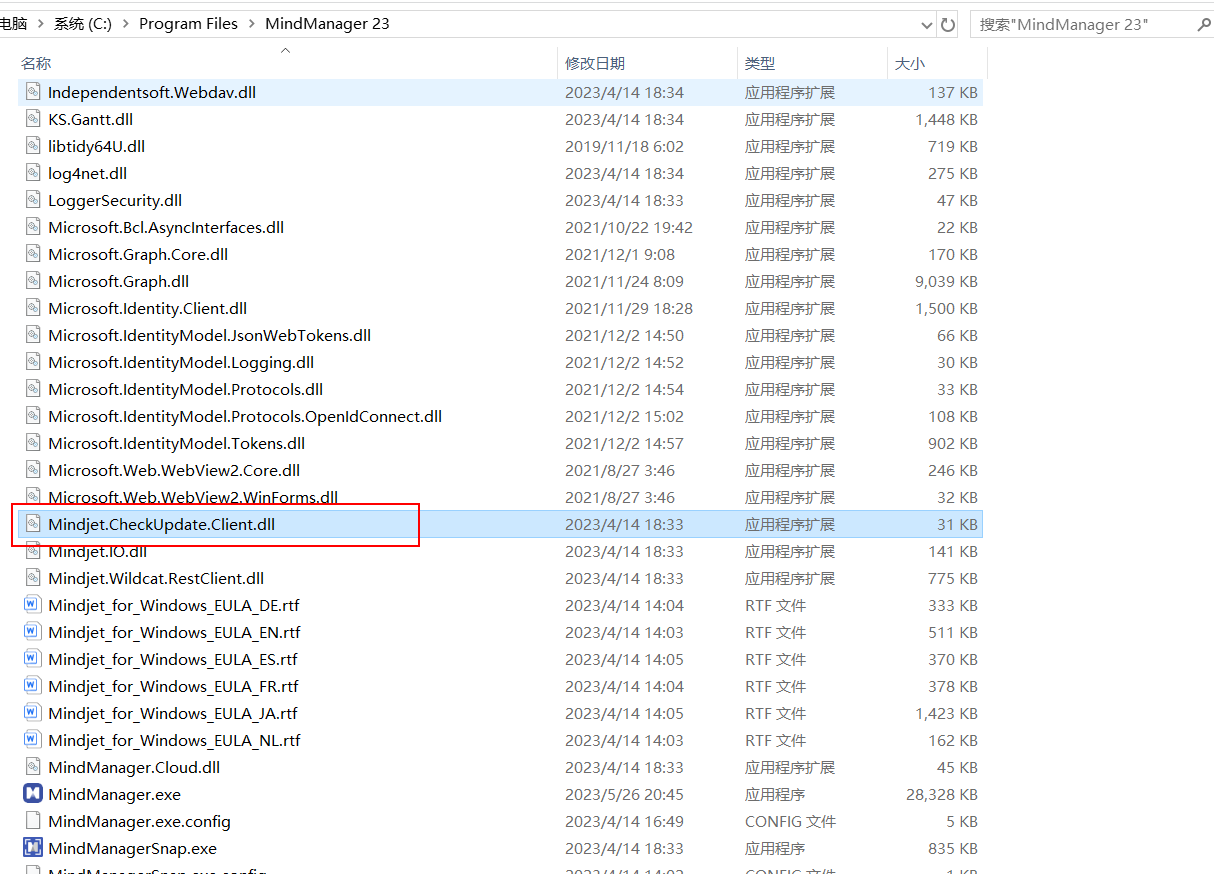Click the MindManager.exe.config file icon

point(33,821)
